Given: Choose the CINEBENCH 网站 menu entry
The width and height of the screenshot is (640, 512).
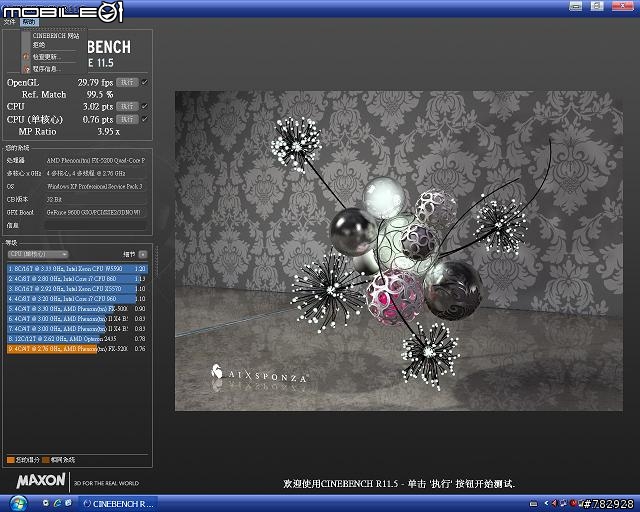Looking at the screenshot, I should click(56, 36).
